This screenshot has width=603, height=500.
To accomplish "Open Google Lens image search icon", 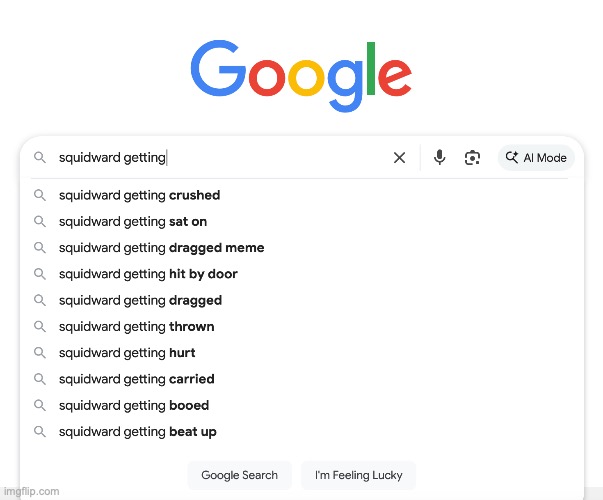I will 472,158.
